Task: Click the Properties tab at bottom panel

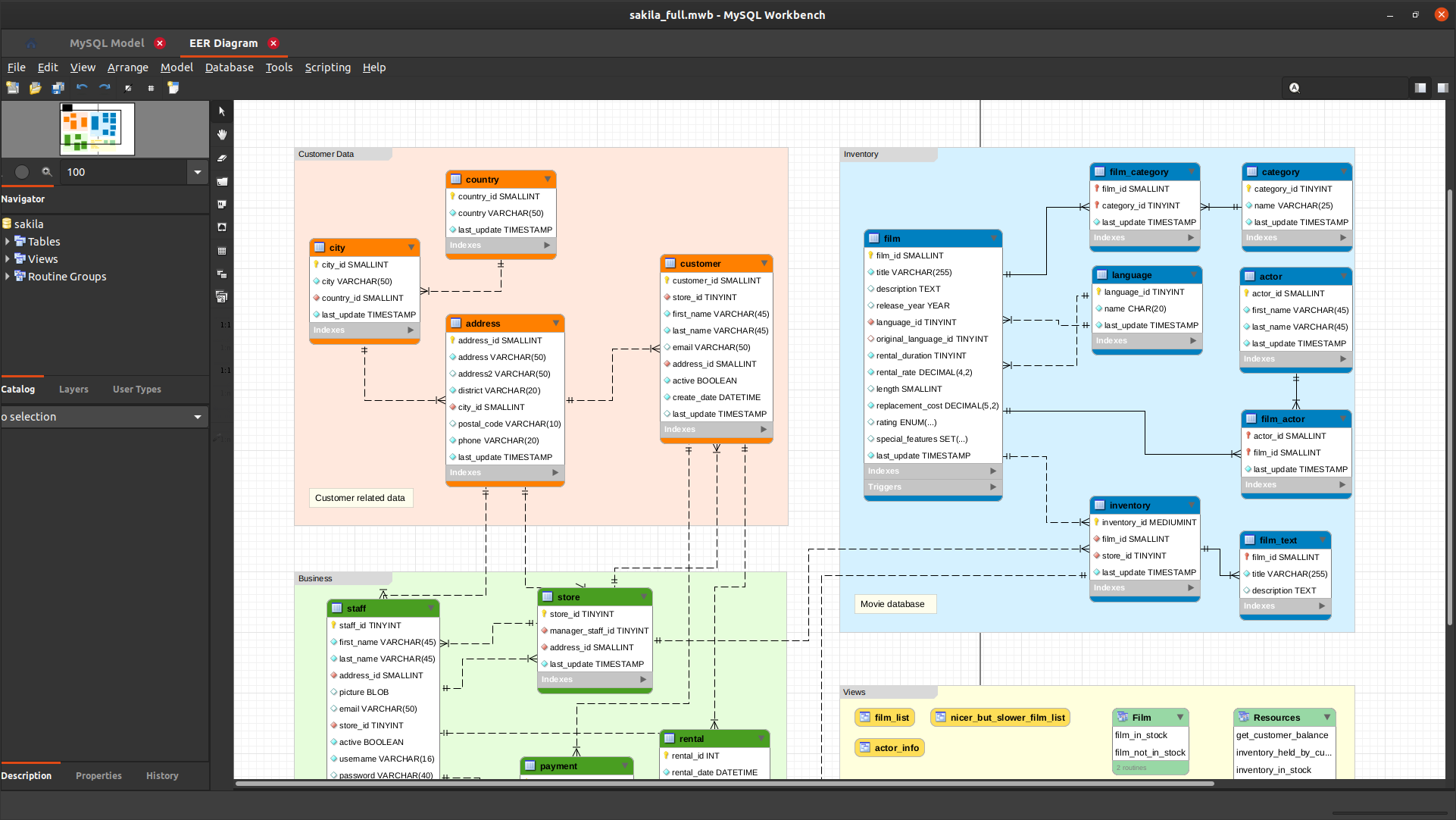Action: click(98, 775)
